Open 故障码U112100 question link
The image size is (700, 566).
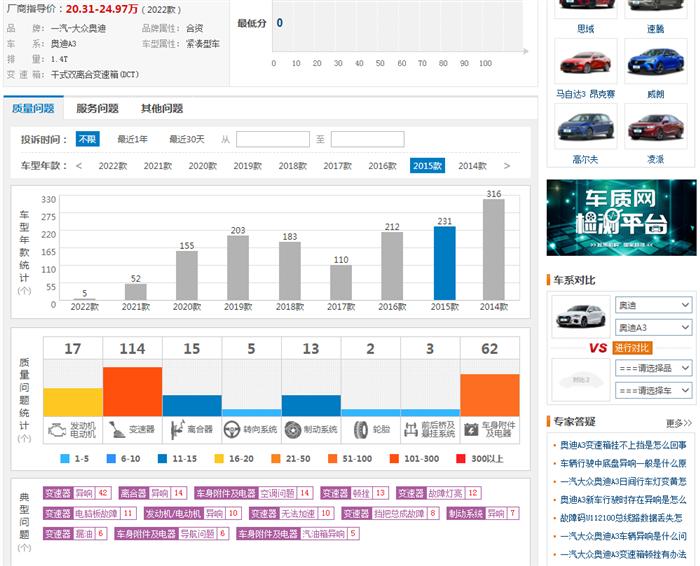pyautogui.click(x=621, y=518)
